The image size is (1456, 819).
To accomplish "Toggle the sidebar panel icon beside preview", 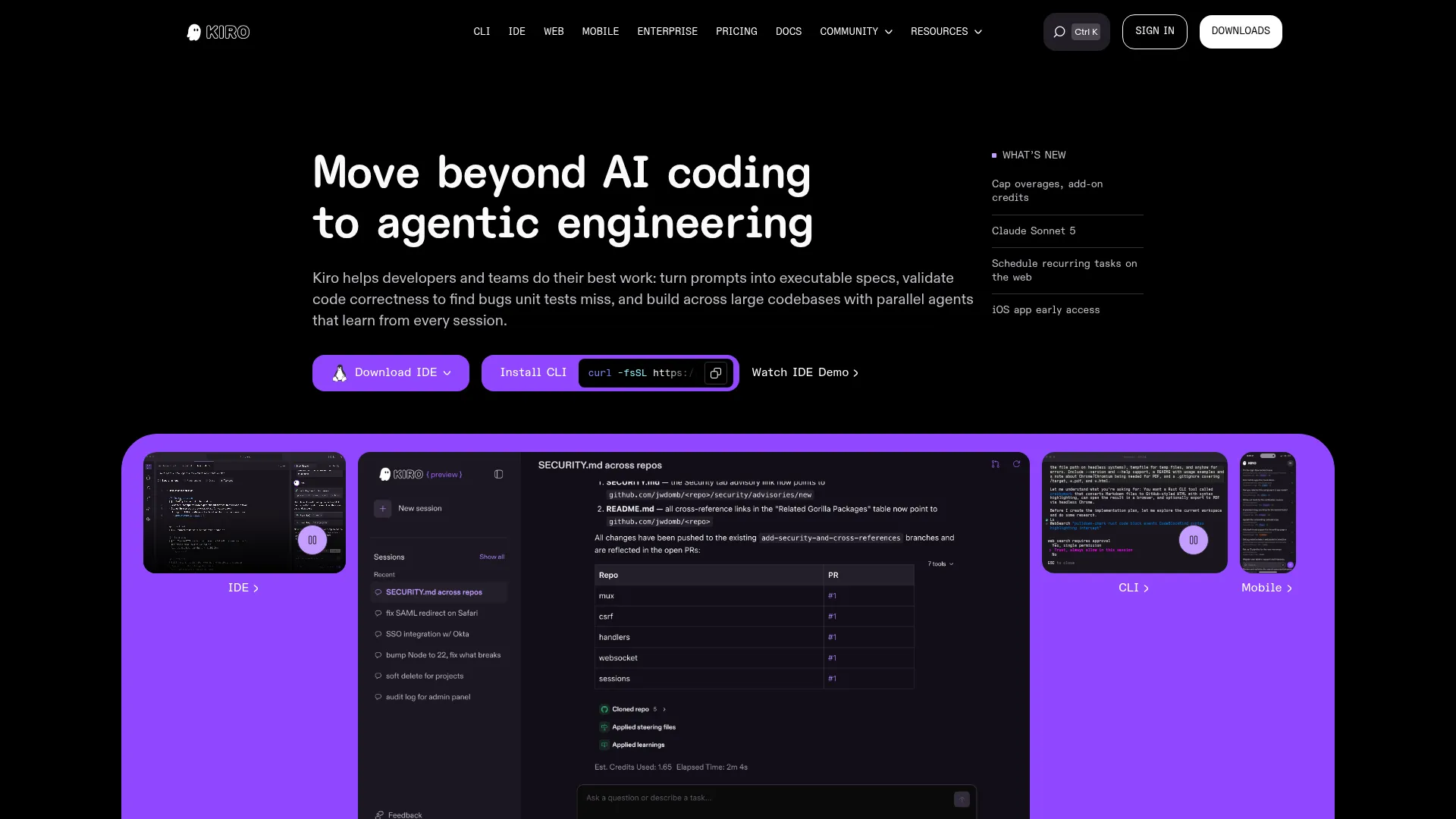I will pos(498,474).
